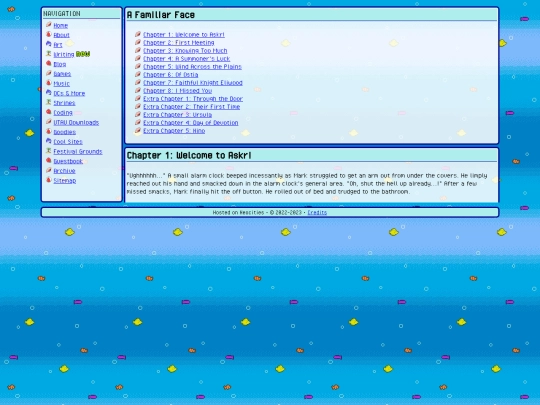Open Extra Chapter 4: Day of Devotion

pyautogui.click(x=191, y=123)
